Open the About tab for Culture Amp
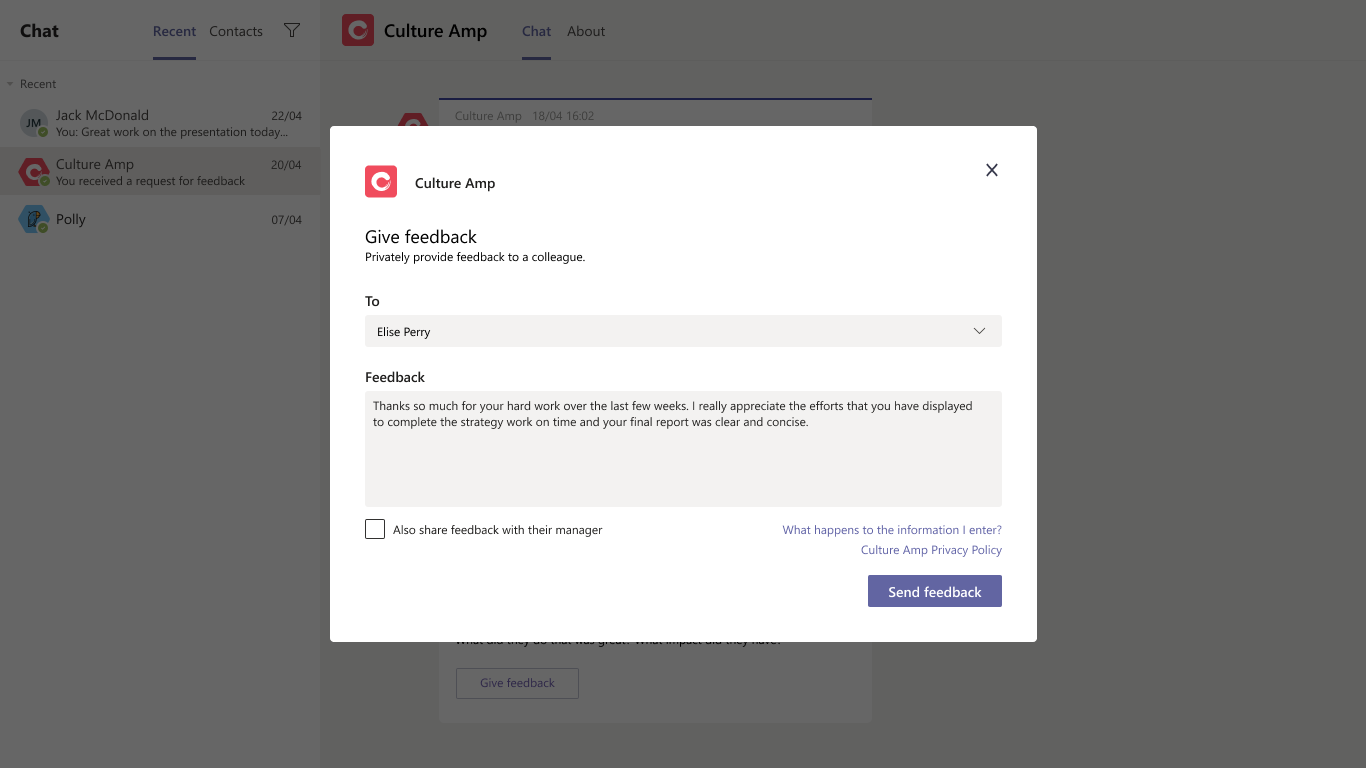 coord(586,31)
